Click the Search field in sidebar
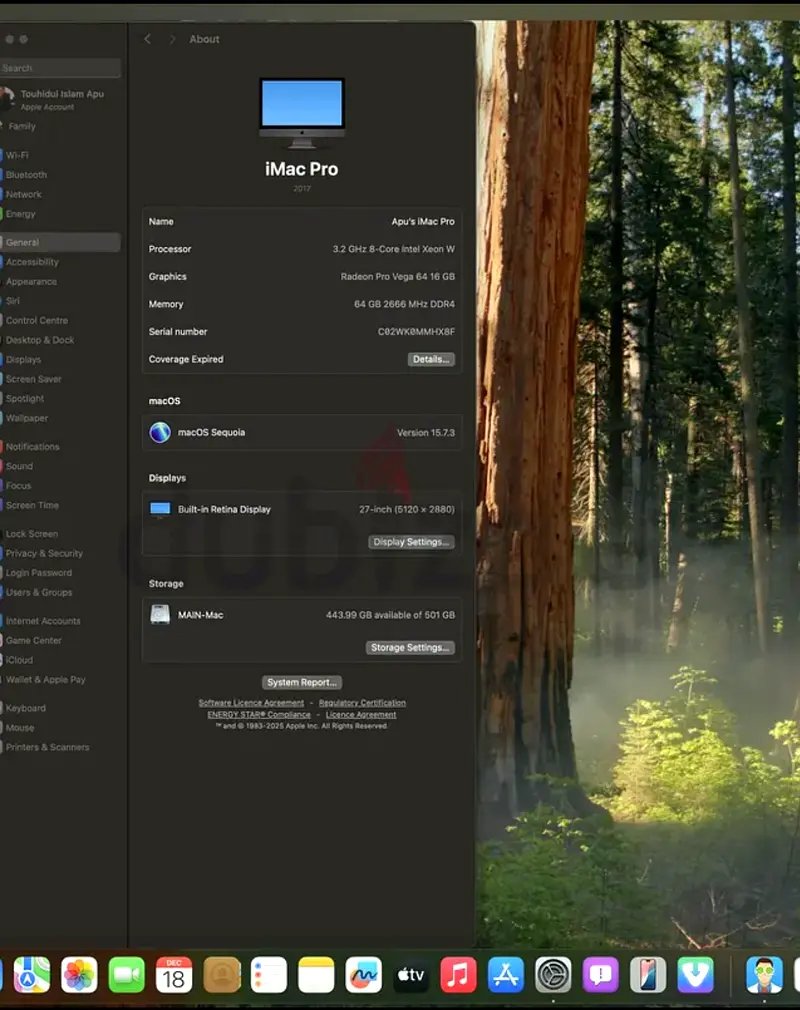Screen dimensions: 800x1010 tap(60, 68)
